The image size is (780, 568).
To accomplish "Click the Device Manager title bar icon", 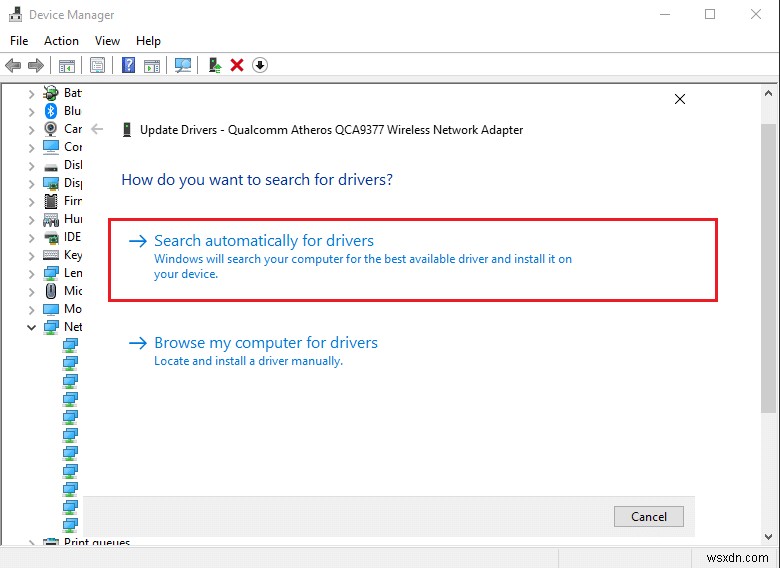I will [15, 14].
